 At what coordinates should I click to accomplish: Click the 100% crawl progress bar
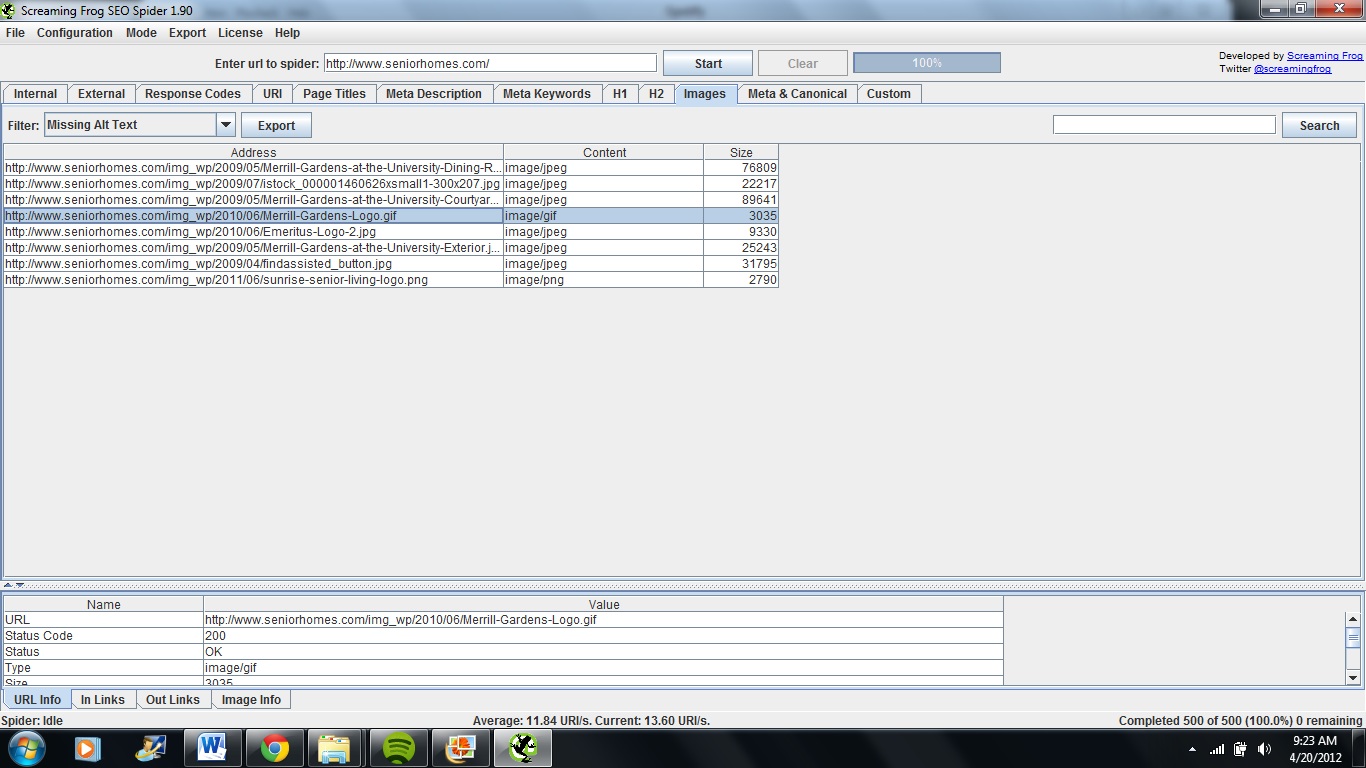927,63
